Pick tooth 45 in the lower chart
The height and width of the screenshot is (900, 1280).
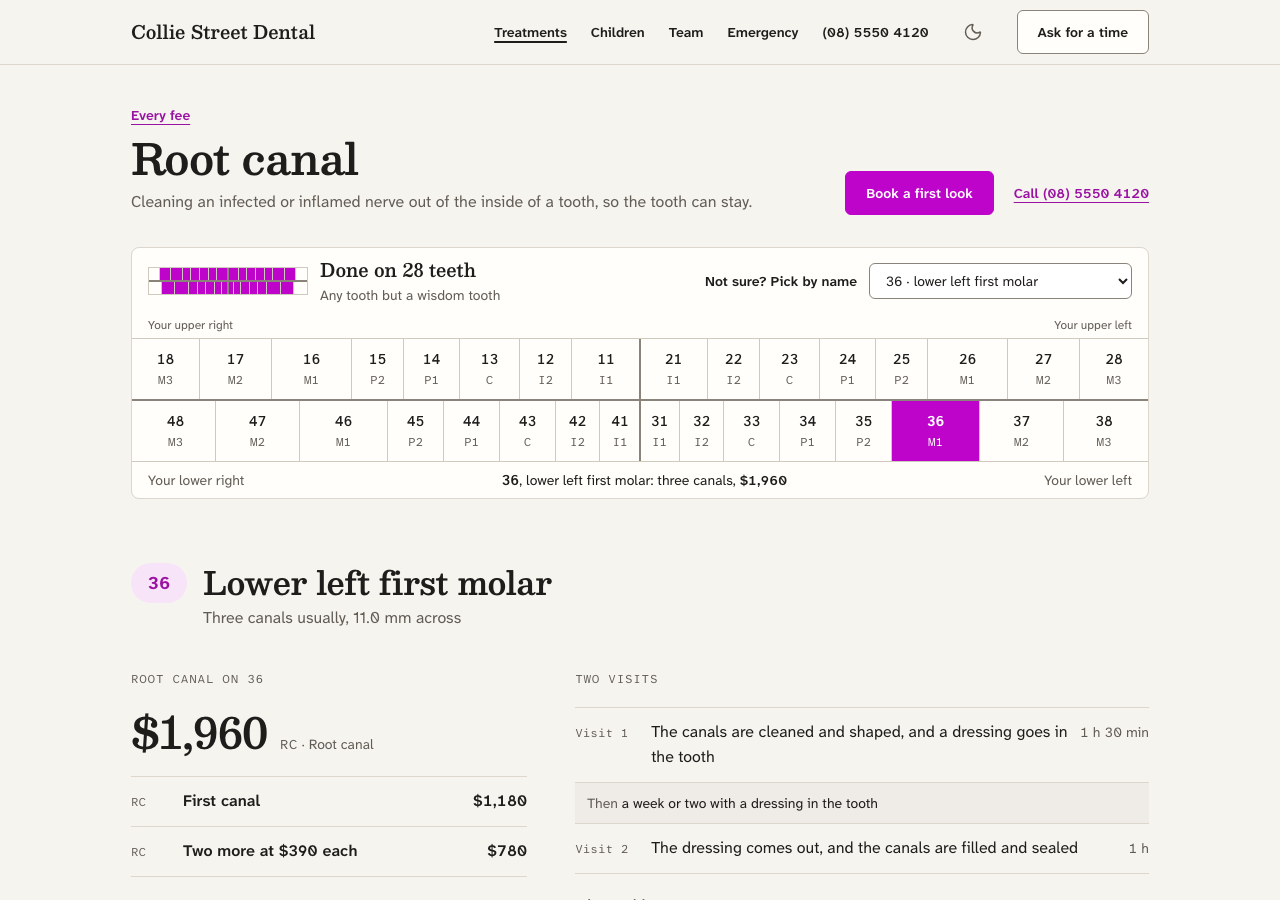pos(416,431)
